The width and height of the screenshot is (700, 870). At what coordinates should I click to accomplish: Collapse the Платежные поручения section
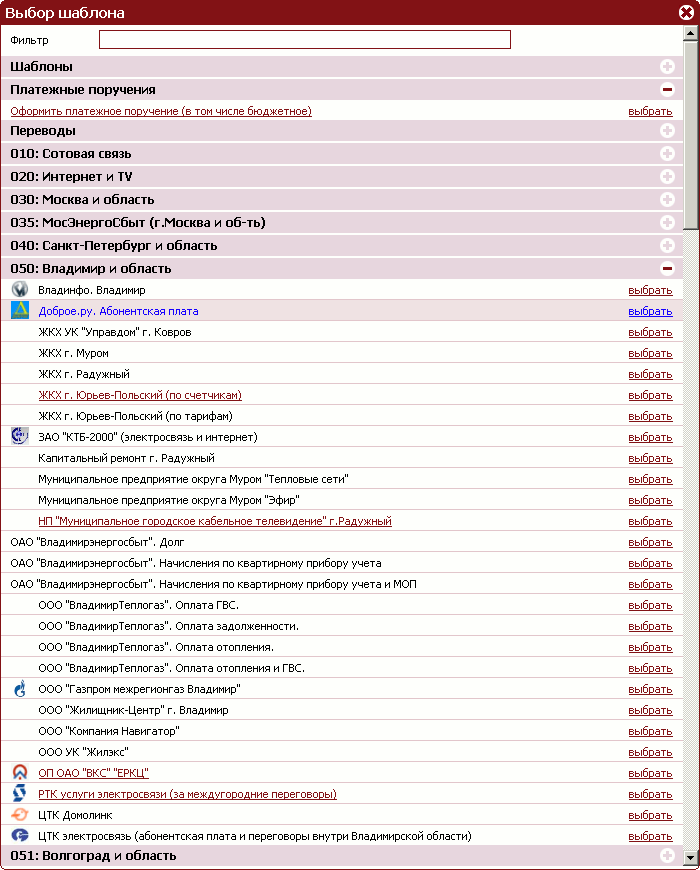click(667, 89)
